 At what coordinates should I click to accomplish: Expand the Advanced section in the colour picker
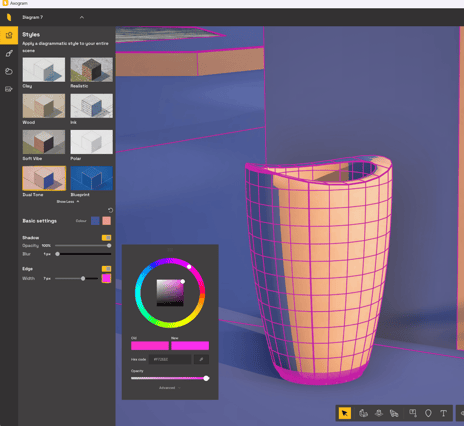(170, 388)
